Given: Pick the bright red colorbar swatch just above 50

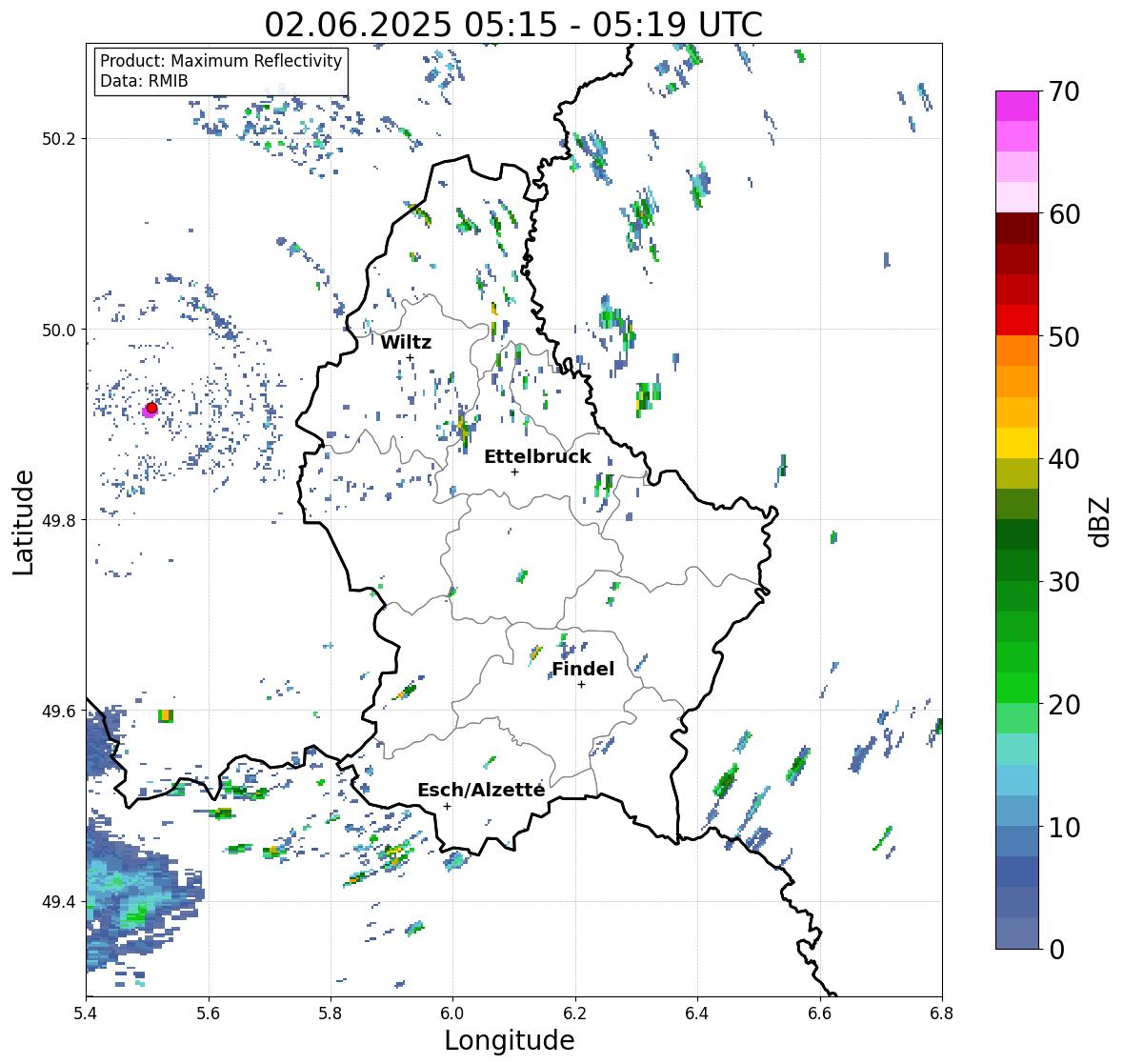Looking at the screenshot, I should coord(1017,320).
